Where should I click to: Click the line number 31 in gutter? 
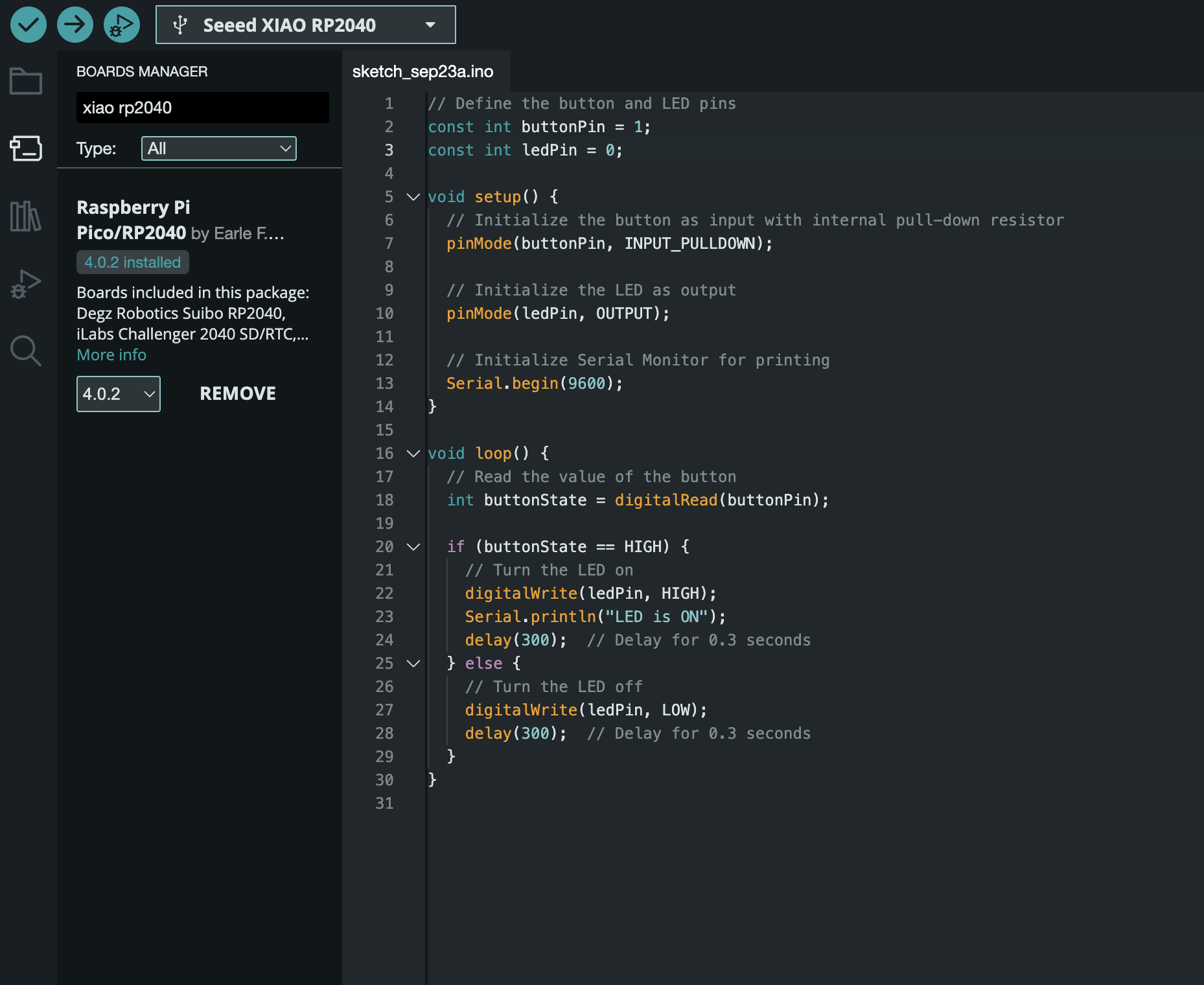[x=384, y=804]
